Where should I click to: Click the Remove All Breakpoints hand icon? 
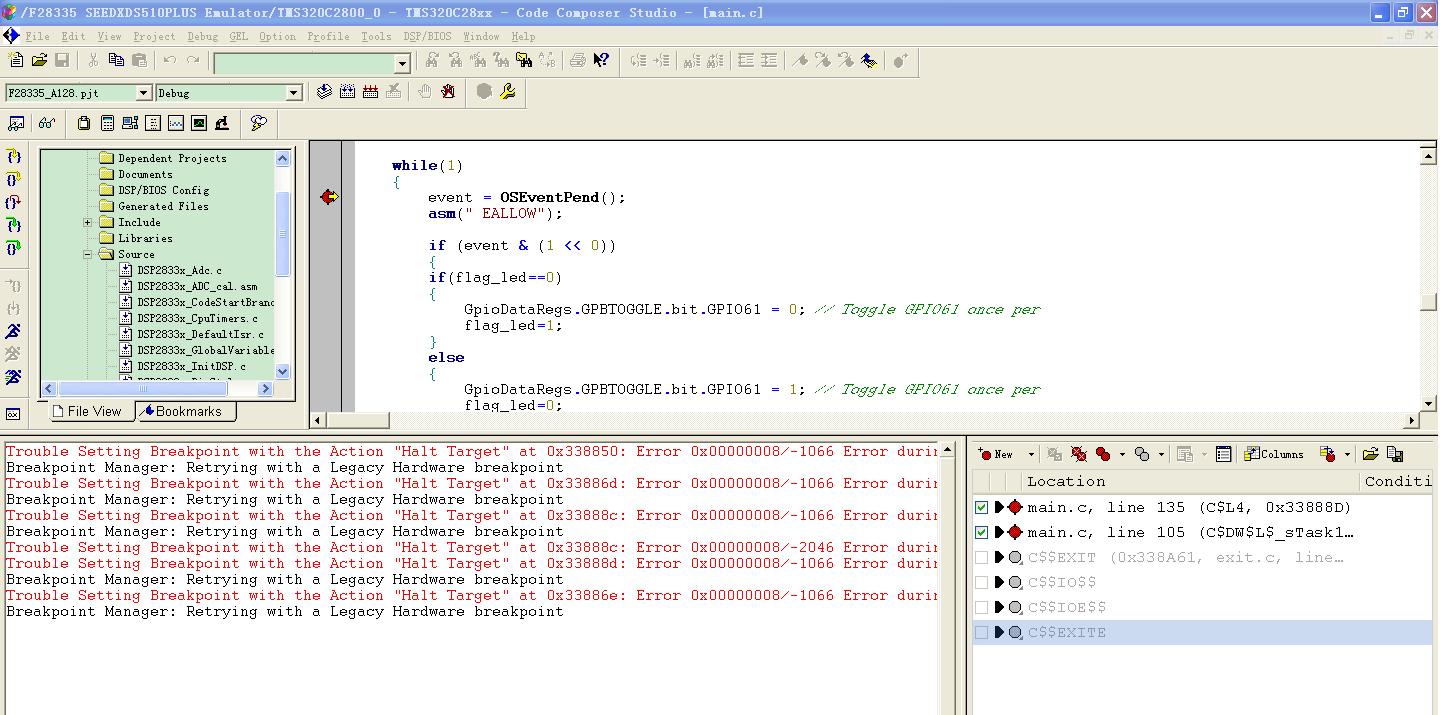pos(447,92)
